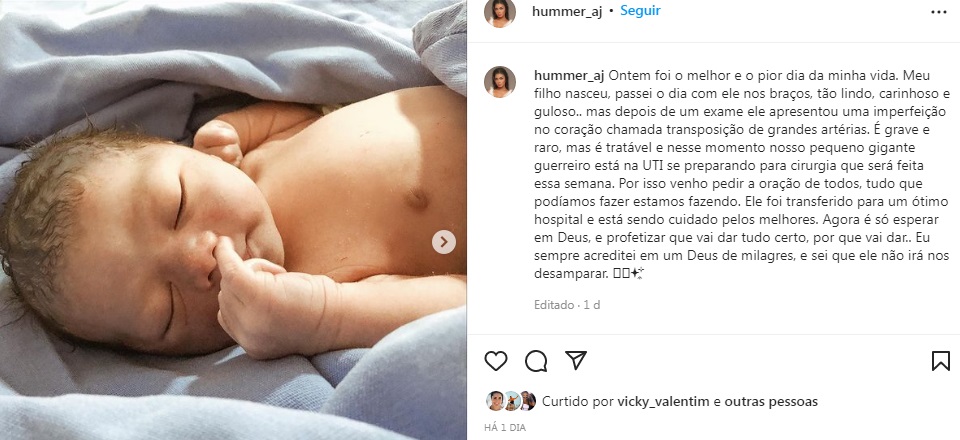Open vicky_valentim profile from likes line
The height and width of the screenshot is (440, 960).
tap(663, 401)
